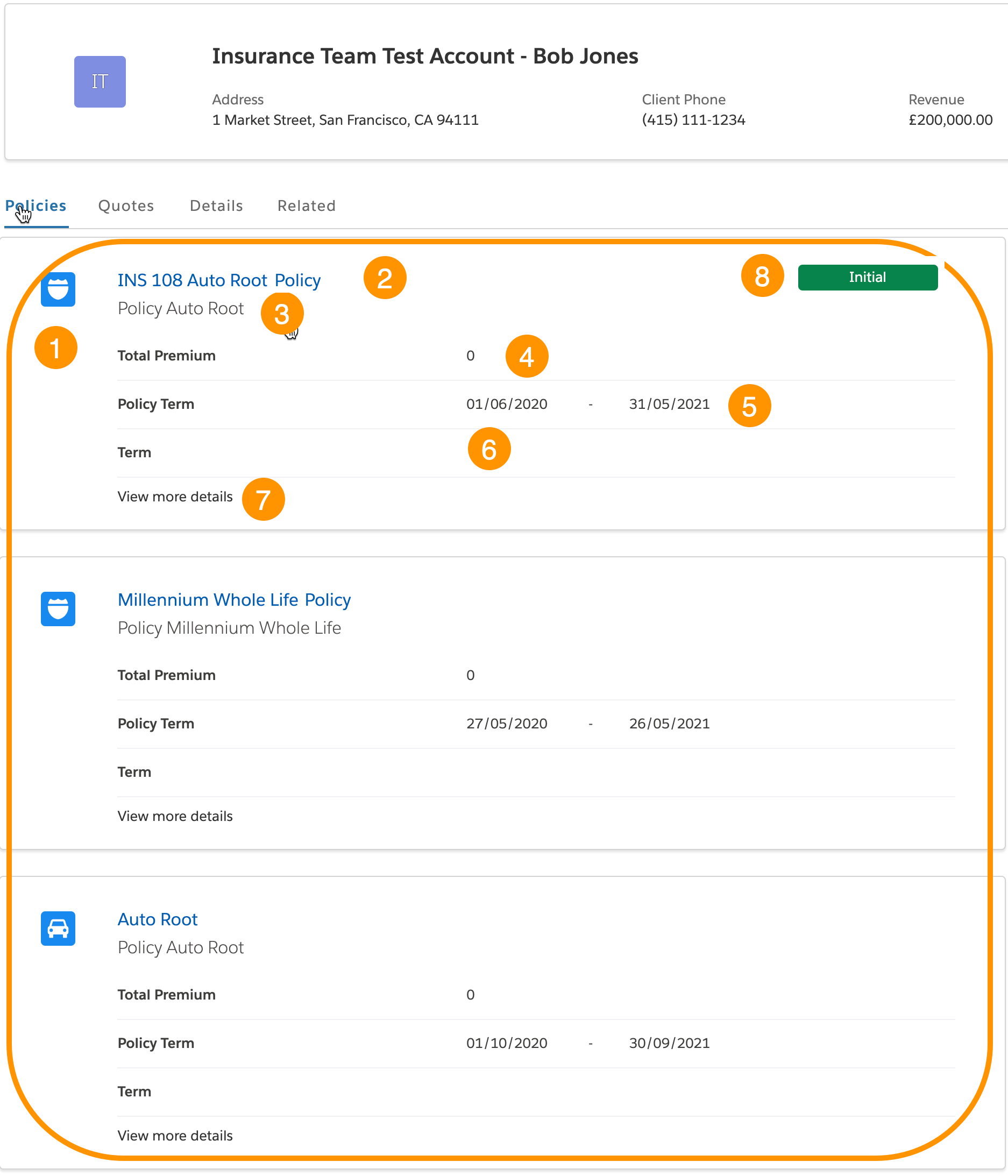Click the IT account avatar icon
1008x1176 pixels.
(x=100, y=82)
